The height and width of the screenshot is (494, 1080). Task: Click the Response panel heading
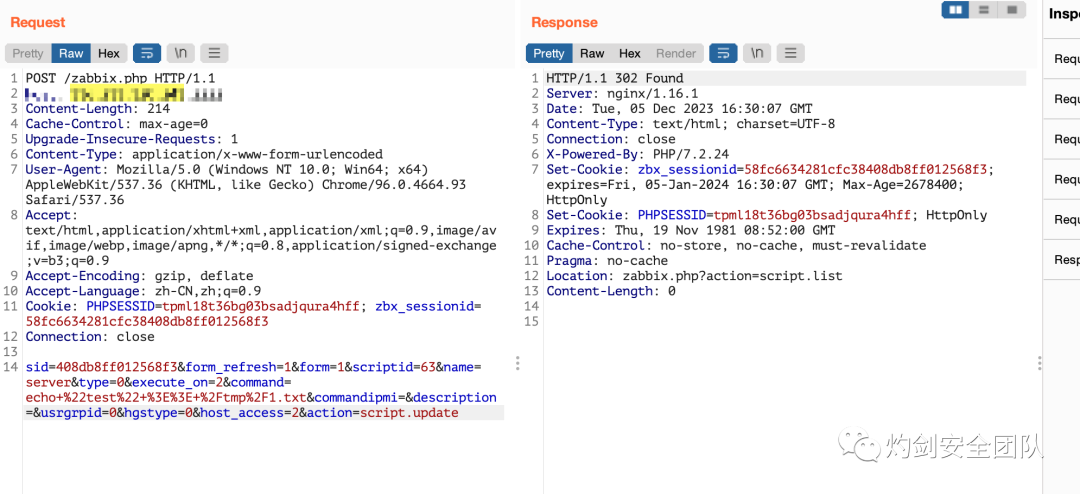tap(564, 22)
